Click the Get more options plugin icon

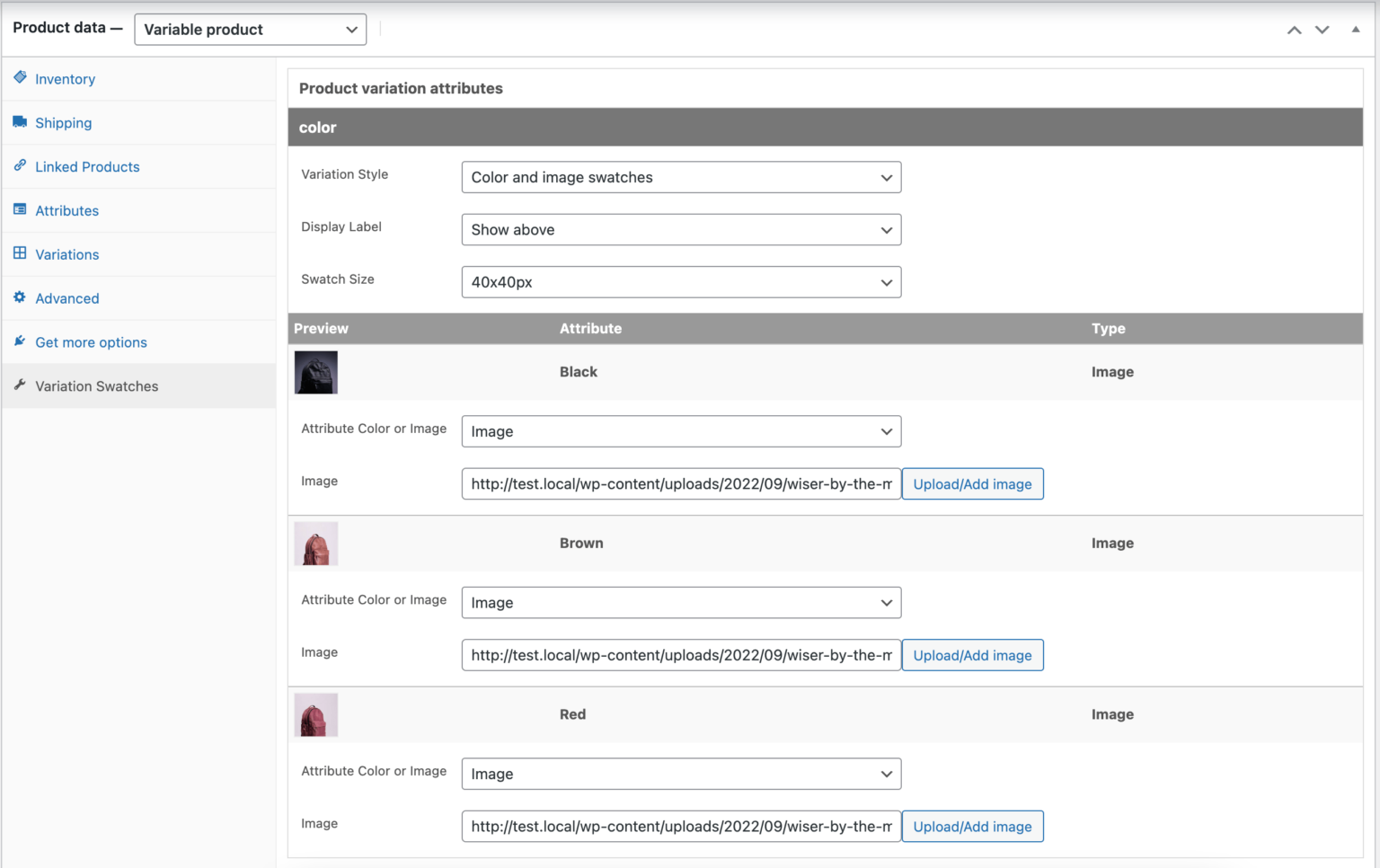[x=20, y=341]
